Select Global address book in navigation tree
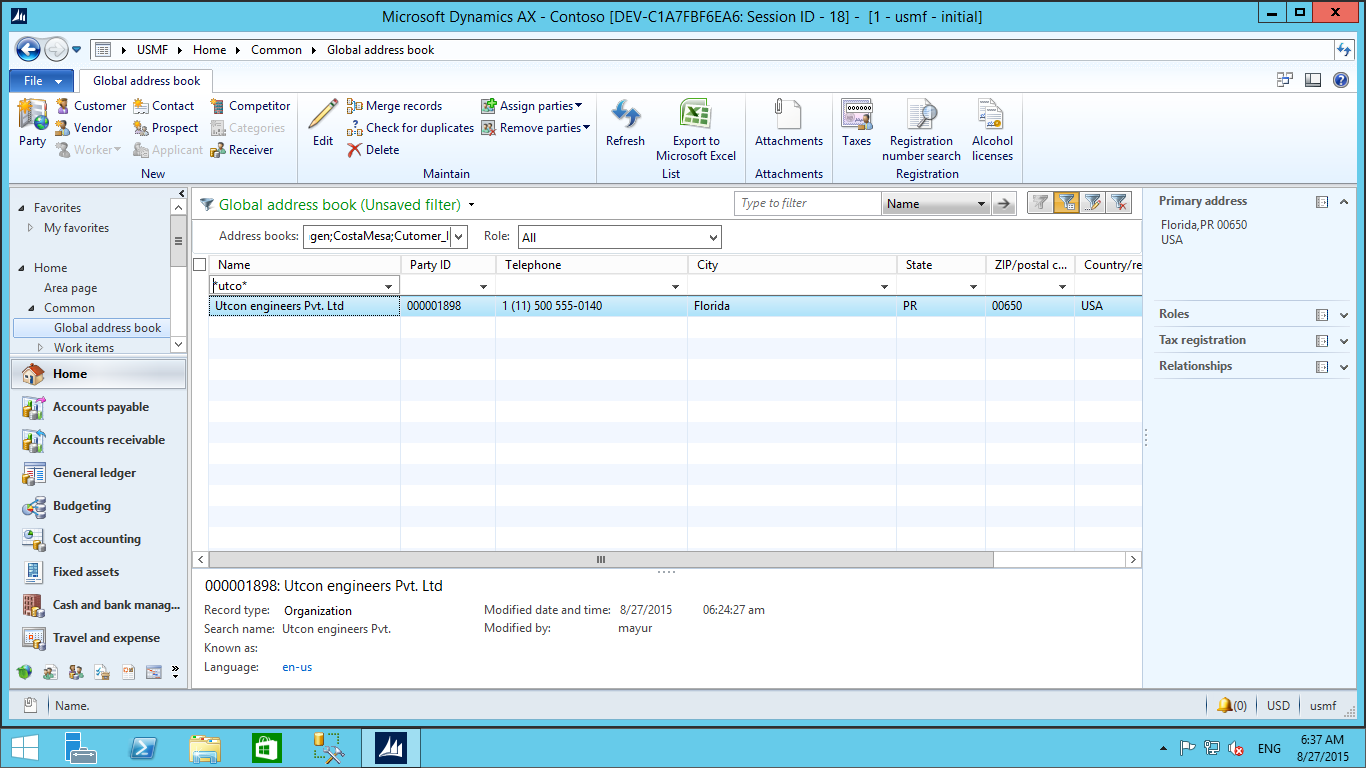Viewport: 1366px width, 768px height. pos(107,328)
